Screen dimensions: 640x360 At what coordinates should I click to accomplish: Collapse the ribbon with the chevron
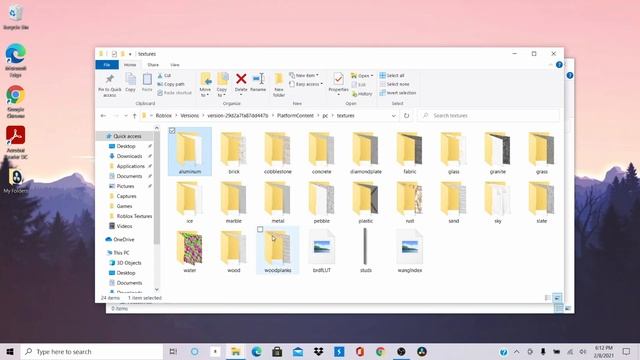(x=550, y=65)
